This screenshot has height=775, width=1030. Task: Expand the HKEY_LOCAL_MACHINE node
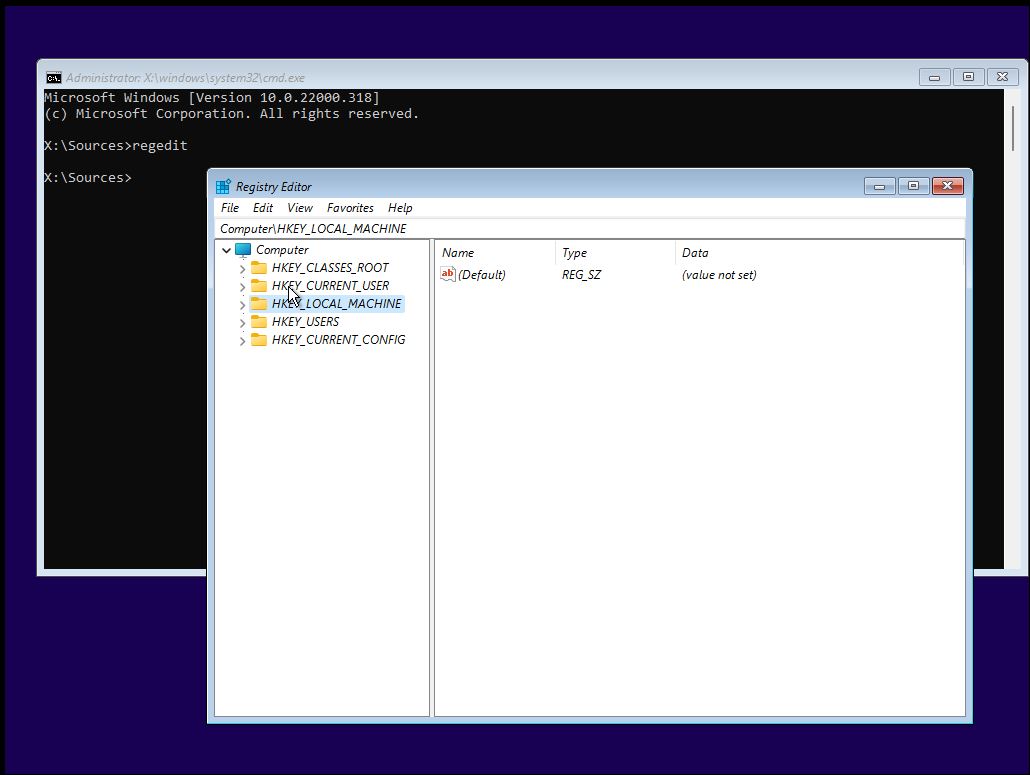pos(242,305)
